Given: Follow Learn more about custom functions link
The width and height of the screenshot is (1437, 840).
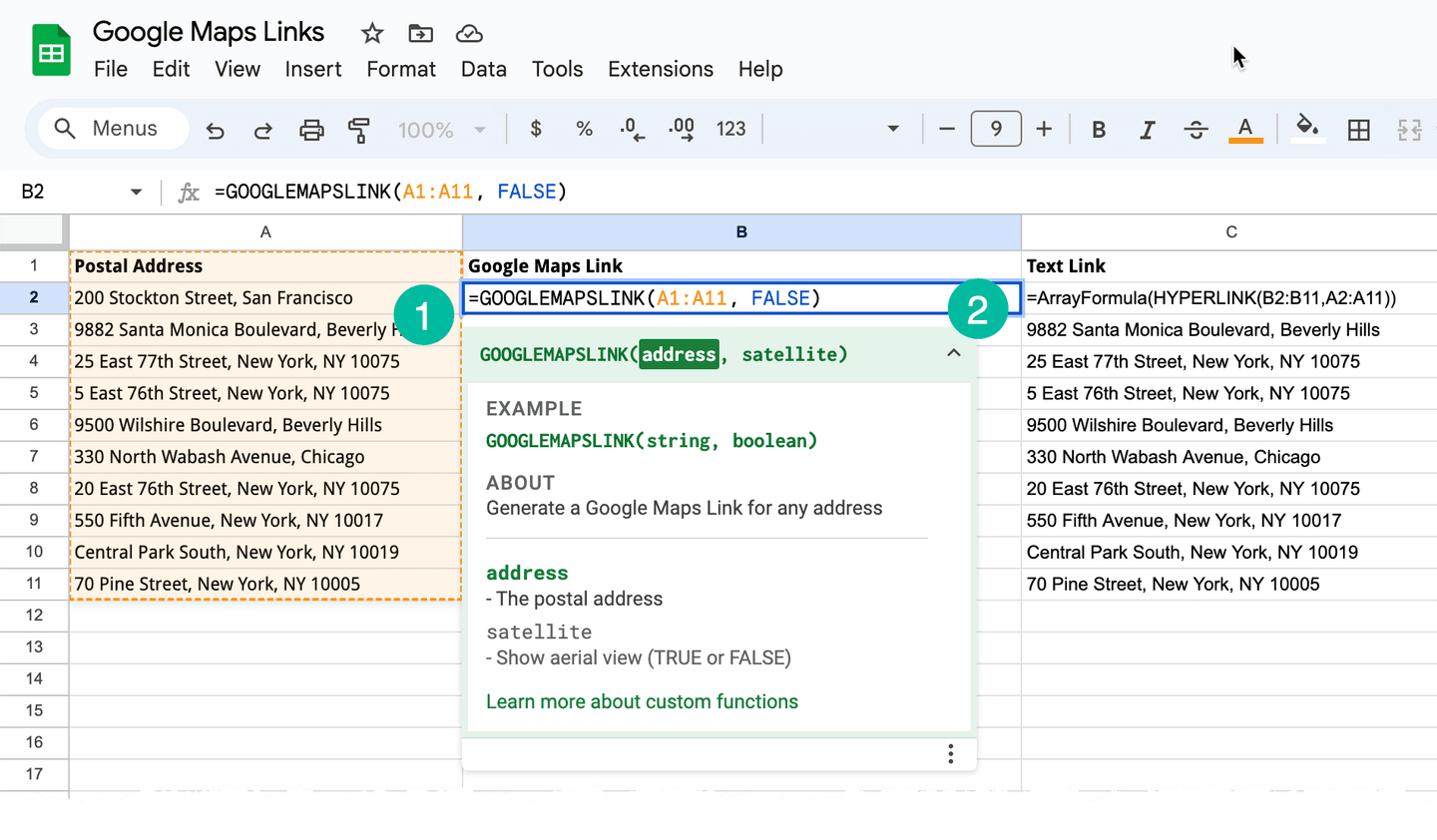Looking at the screenshot, I should pyautogui.click(x=642, y=701).
